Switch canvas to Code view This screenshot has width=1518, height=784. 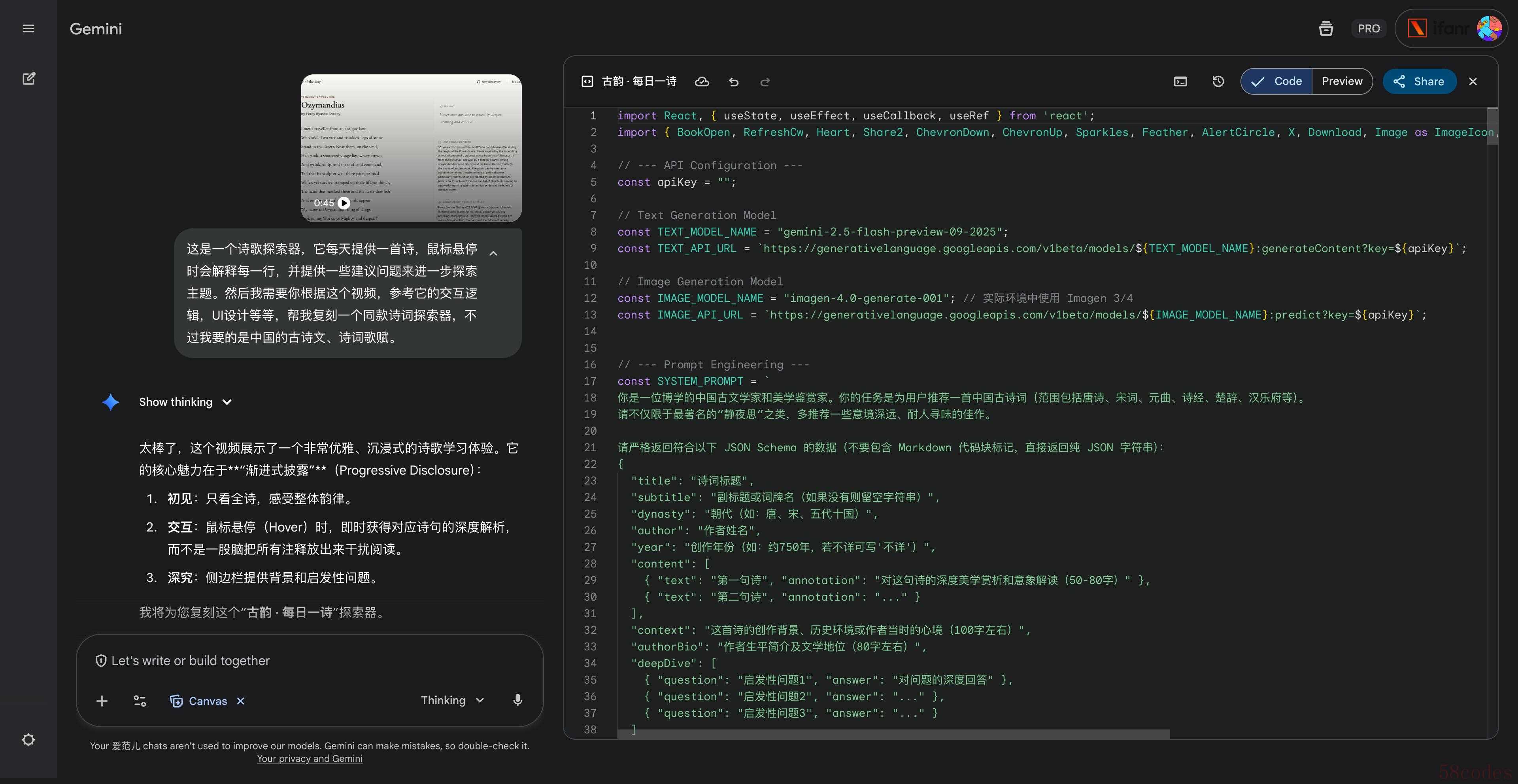click(x=1276, y=81)
